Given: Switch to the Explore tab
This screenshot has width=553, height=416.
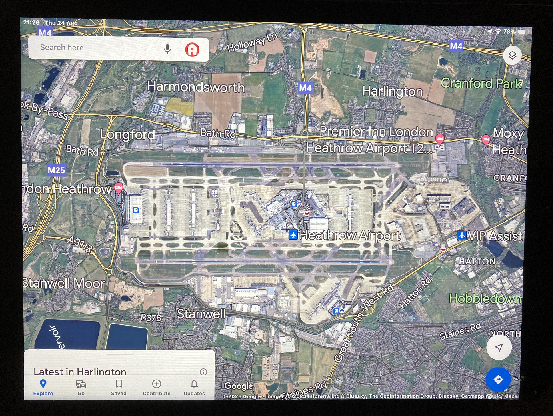Looking at the screenshot, I should 43,387.
